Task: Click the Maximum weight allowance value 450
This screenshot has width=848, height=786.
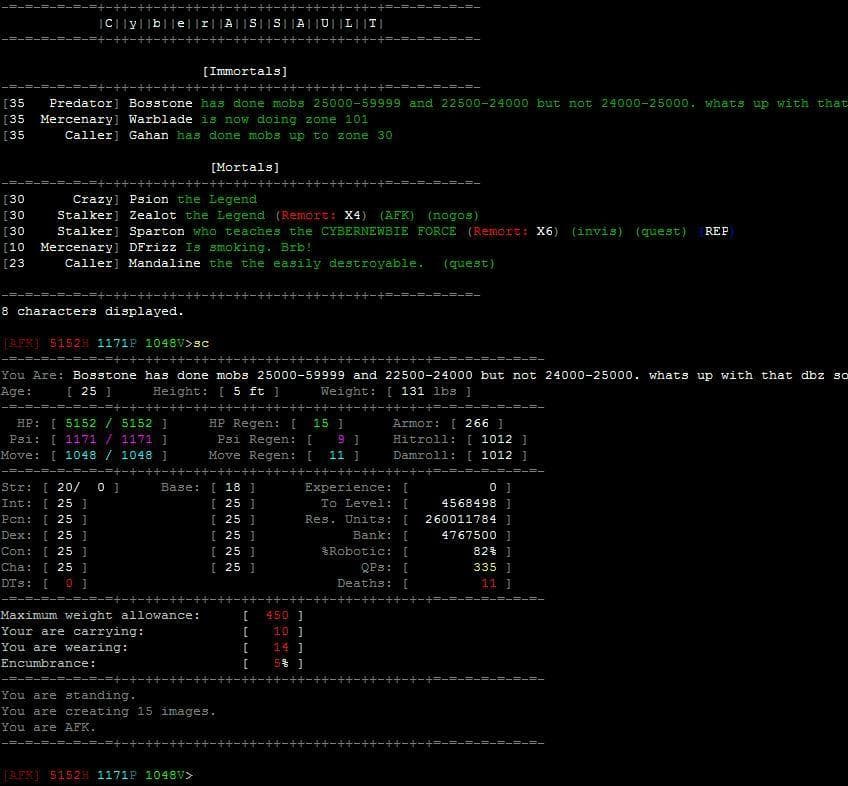Action: [x=277, y=615]
